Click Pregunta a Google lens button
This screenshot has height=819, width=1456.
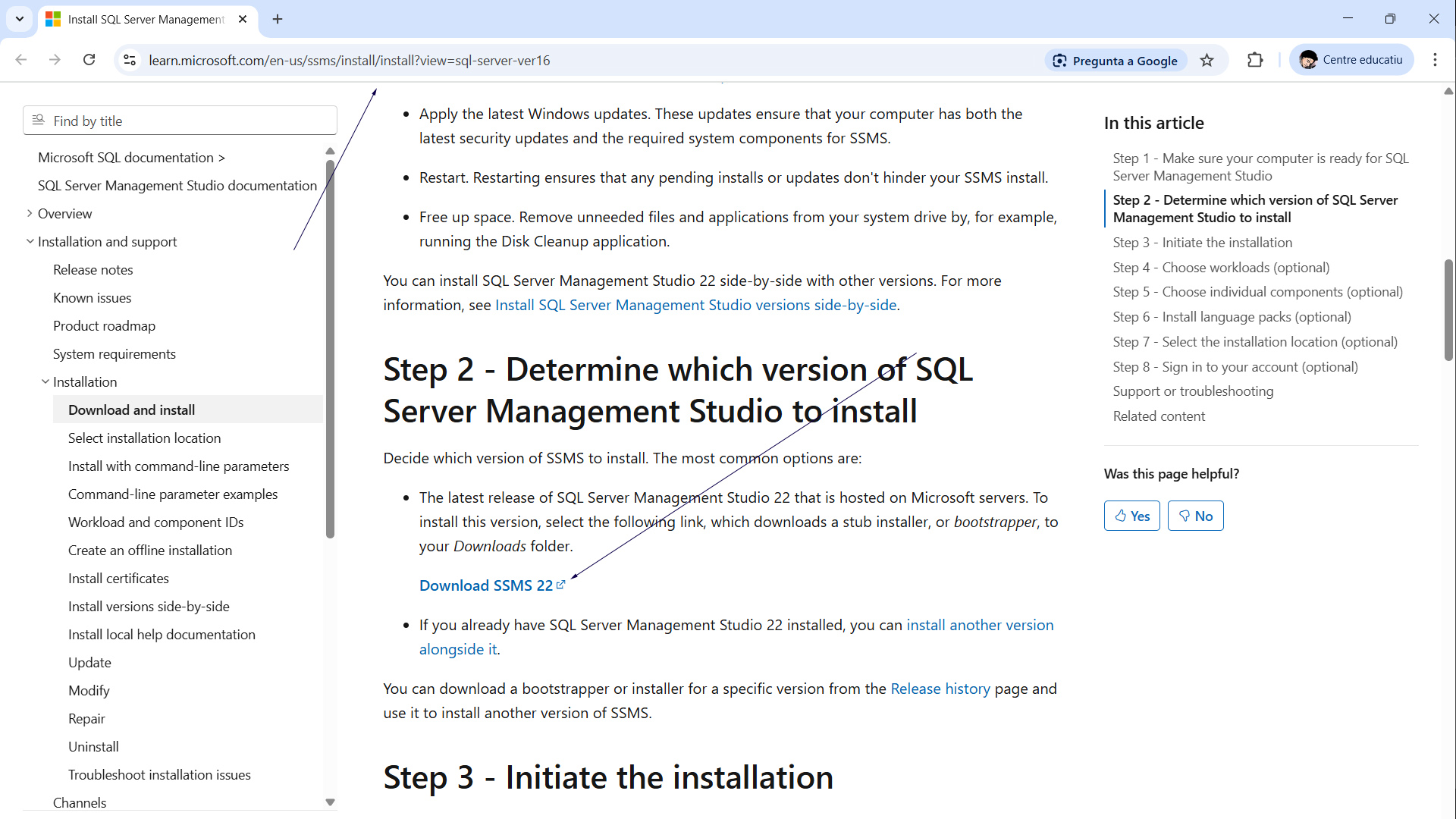tap(1115, 61)
